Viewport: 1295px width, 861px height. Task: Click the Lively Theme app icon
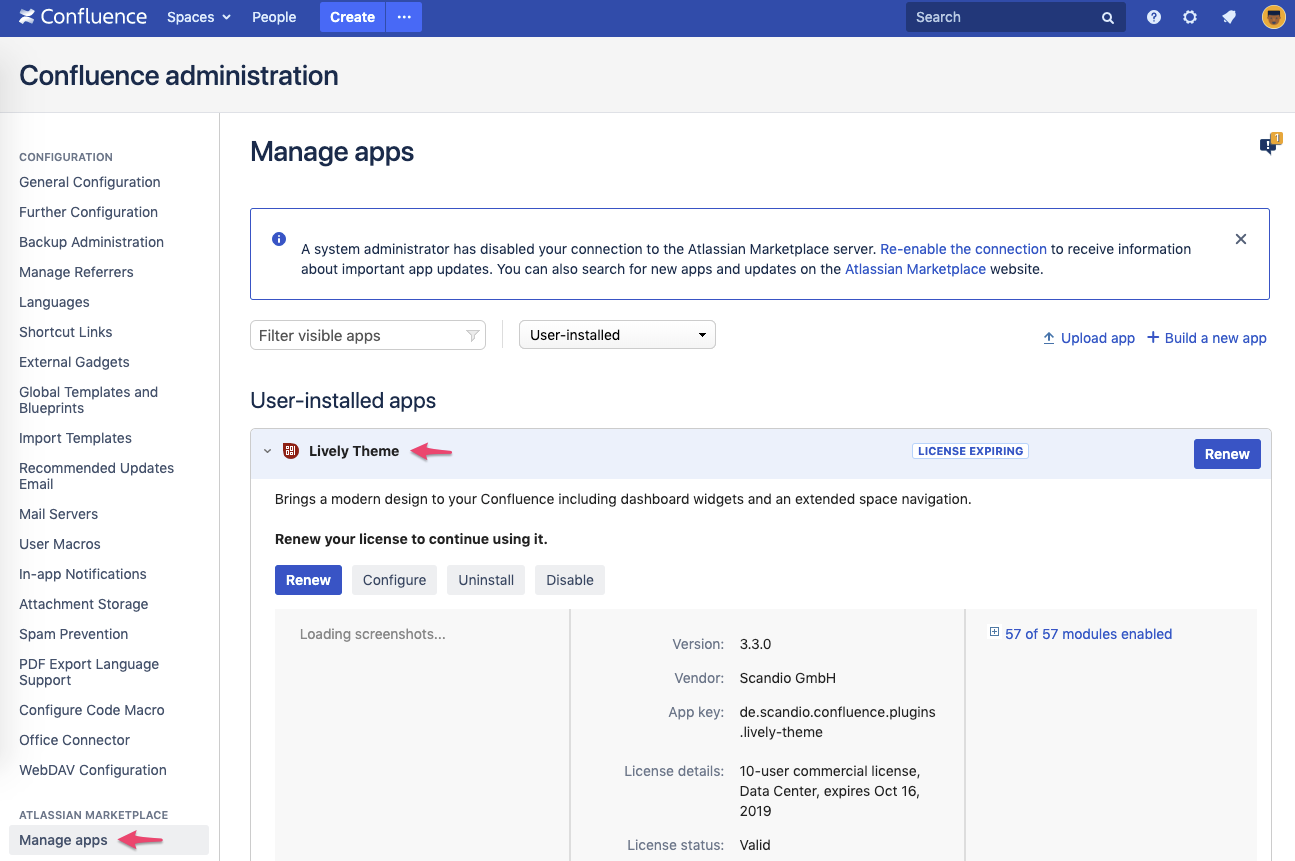point(291,451)
